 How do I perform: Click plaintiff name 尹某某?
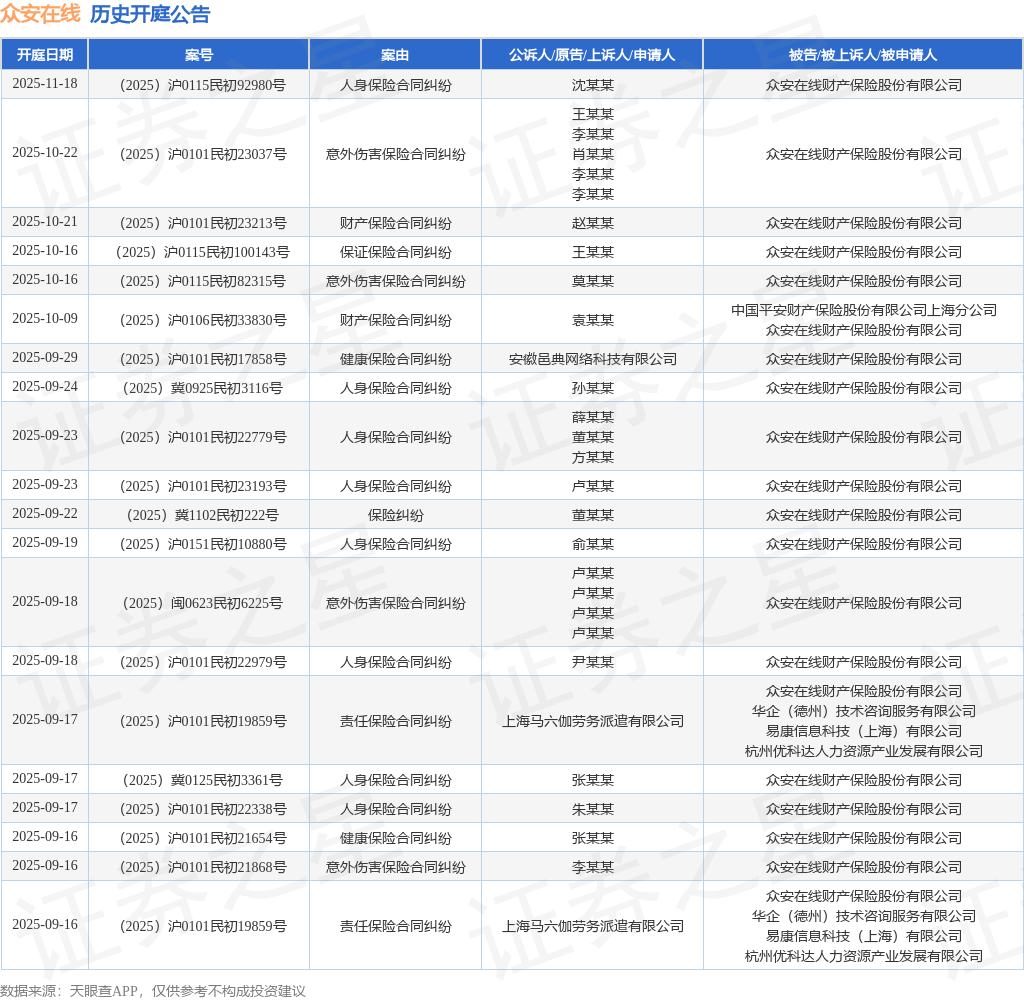(592, 662)
